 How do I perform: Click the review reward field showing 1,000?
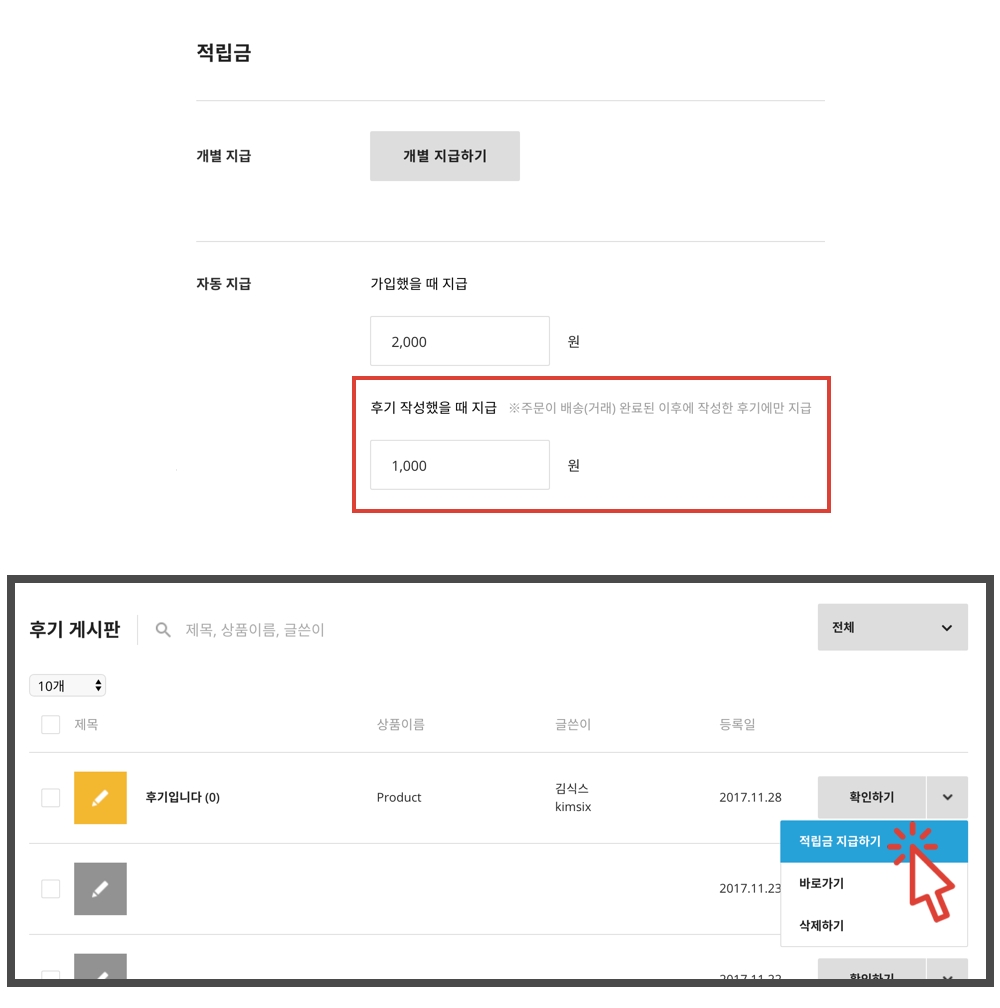pyautogui.click(x=460, y=465)
